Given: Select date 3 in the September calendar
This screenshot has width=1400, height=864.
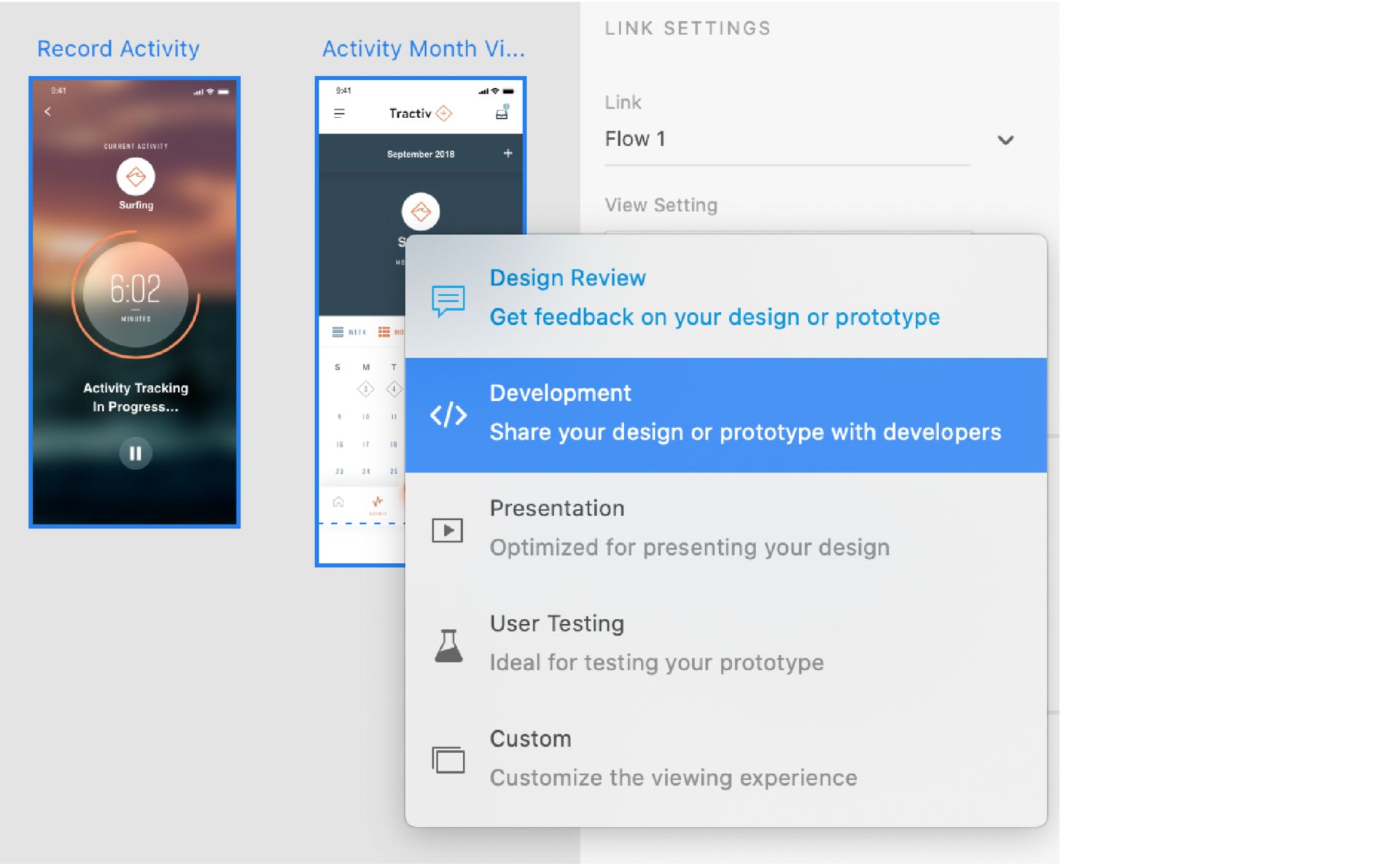Looking at the screenshot, I should pyautogui.click(x=365, y=389).
